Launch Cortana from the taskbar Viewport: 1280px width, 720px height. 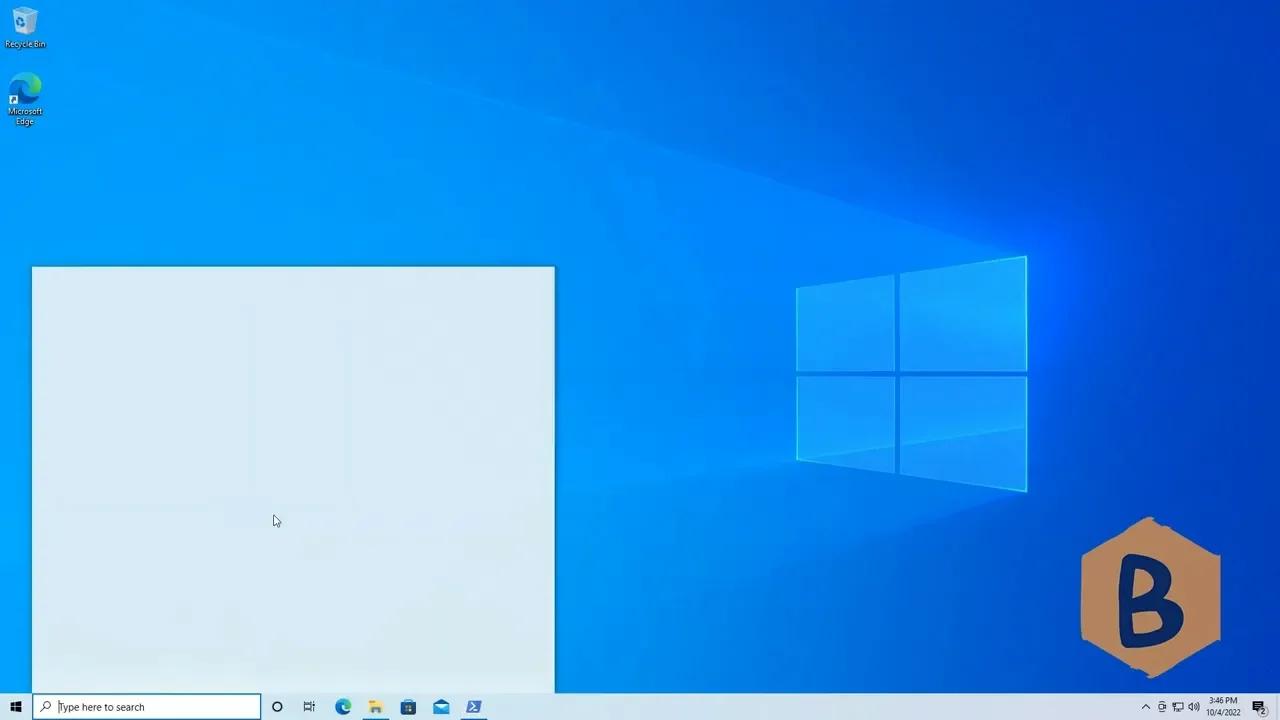(277, 707)
